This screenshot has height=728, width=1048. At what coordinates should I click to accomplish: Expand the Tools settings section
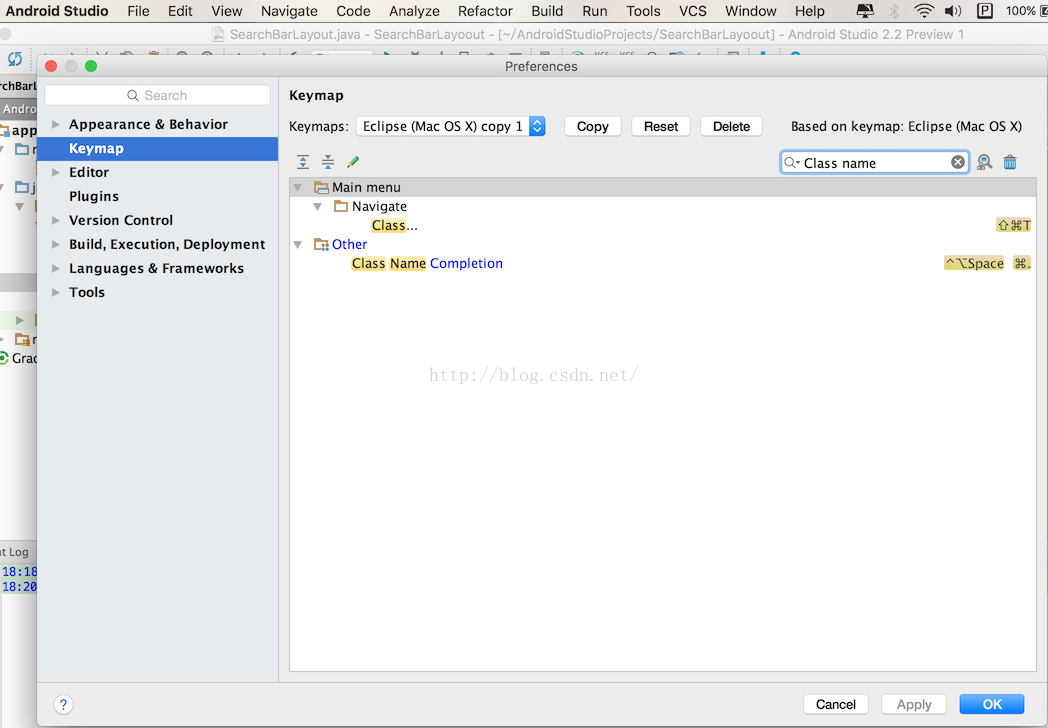pyautogui.click(x=56, y=293)
